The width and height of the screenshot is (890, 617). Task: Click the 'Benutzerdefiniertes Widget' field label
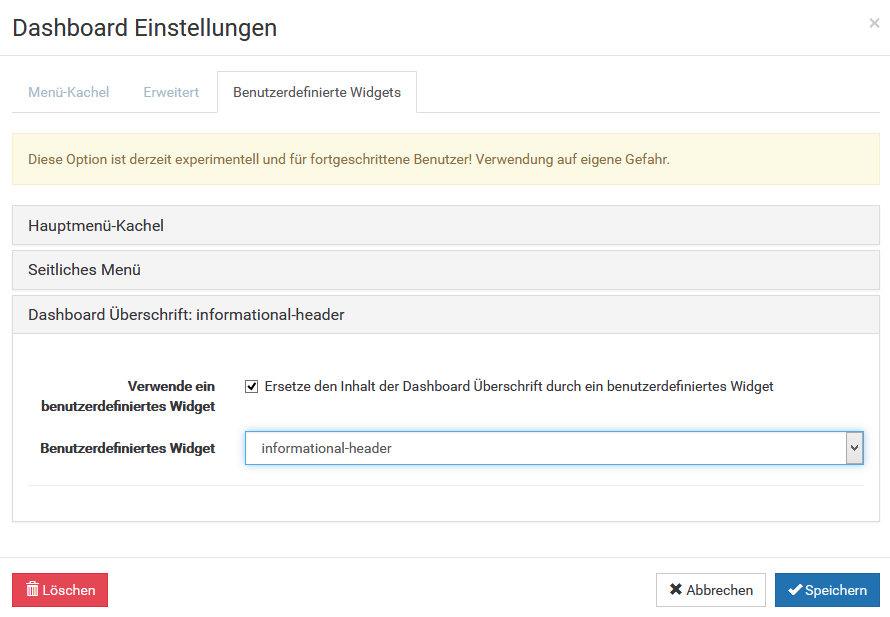(128, 449)
